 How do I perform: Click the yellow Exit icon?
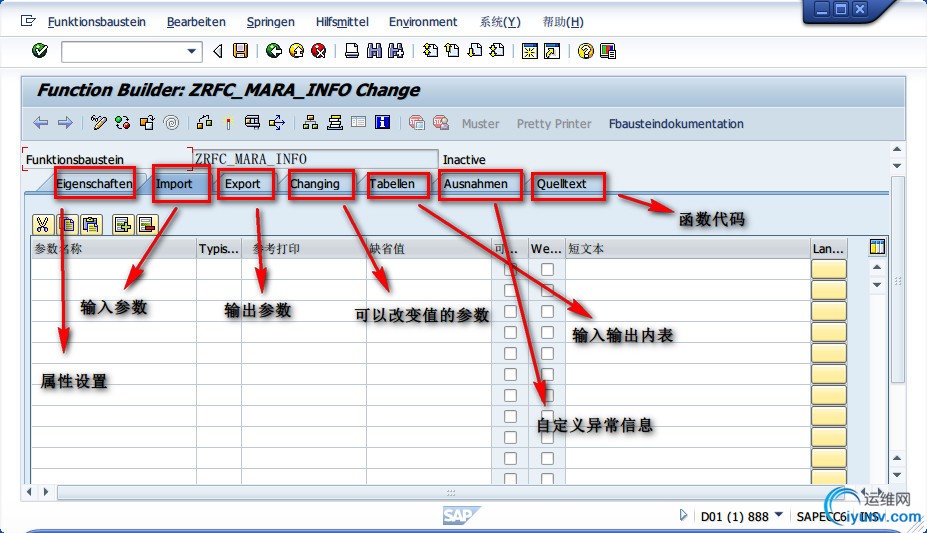tap(296, 51)
